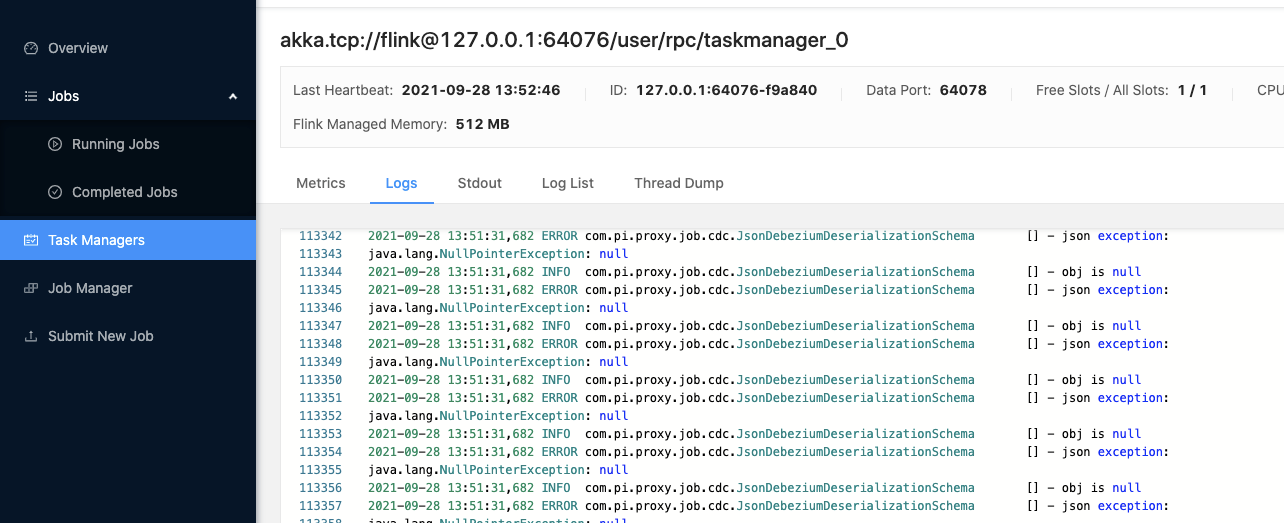Click the ID value 127.0.0.1:64076-f9a840

click(x=727, y=90)
